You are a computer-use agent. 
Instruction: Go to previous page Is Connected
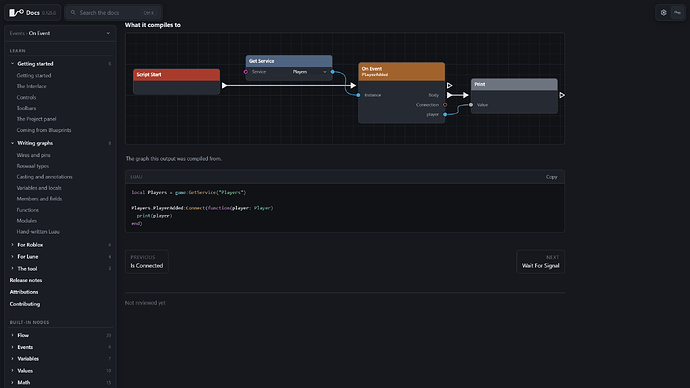click(x=147, y=262)
